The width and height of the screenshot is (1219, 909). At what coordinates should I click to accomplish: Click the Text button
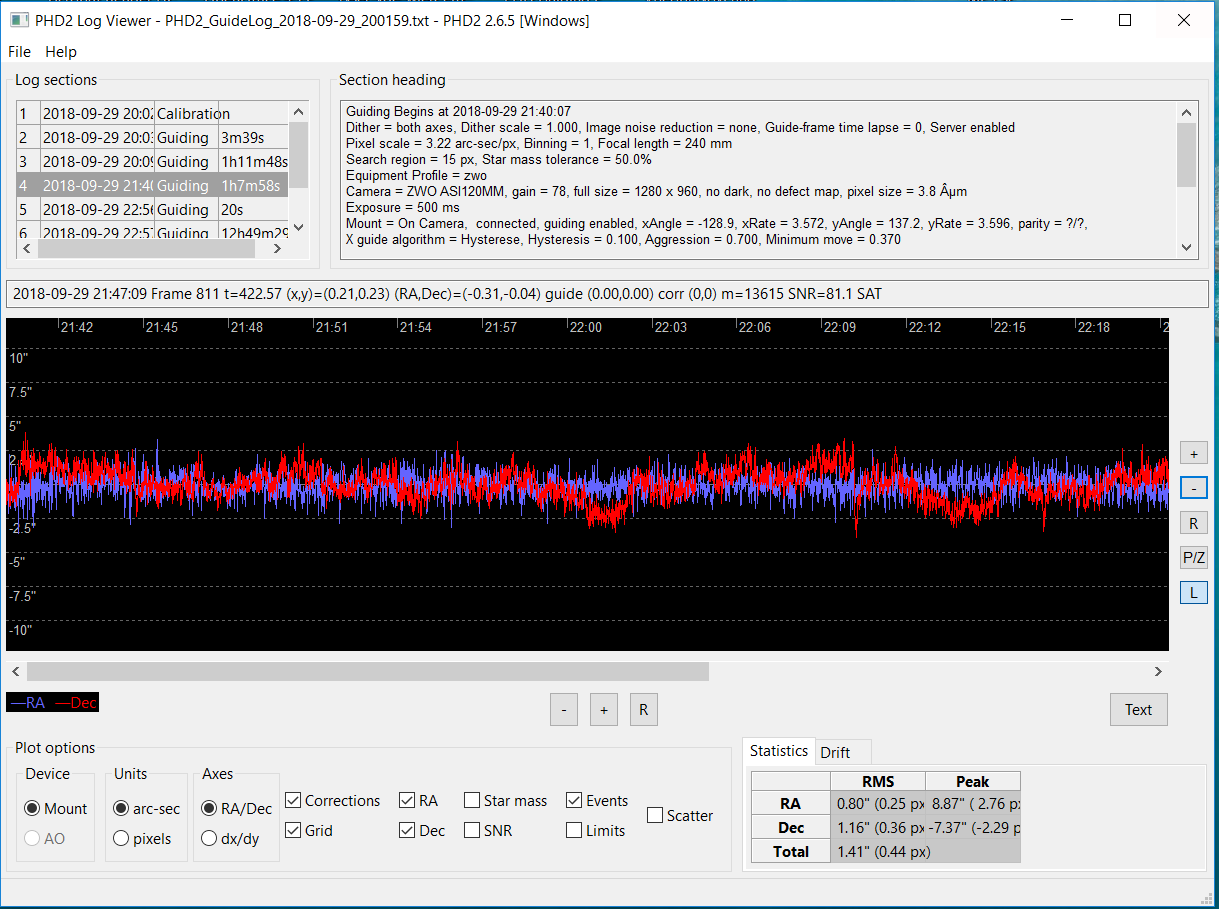pyautogui.click(x=1139, y=710)
